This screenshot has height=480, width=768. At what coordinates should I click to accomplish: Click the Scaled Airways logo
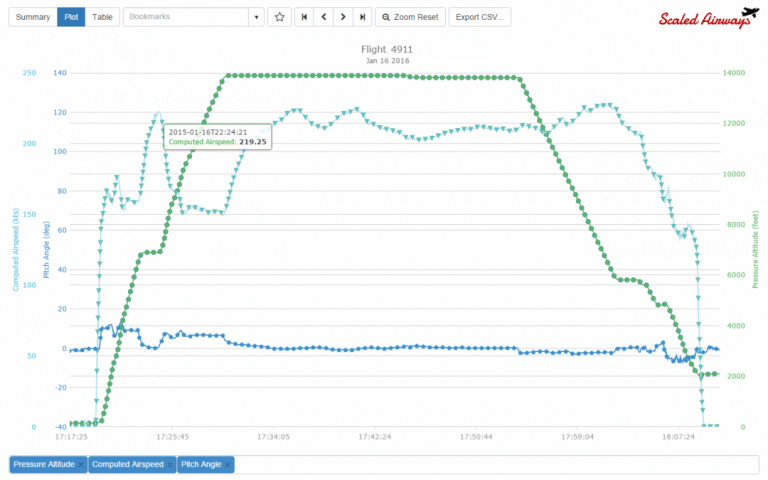tap(705, 18)
